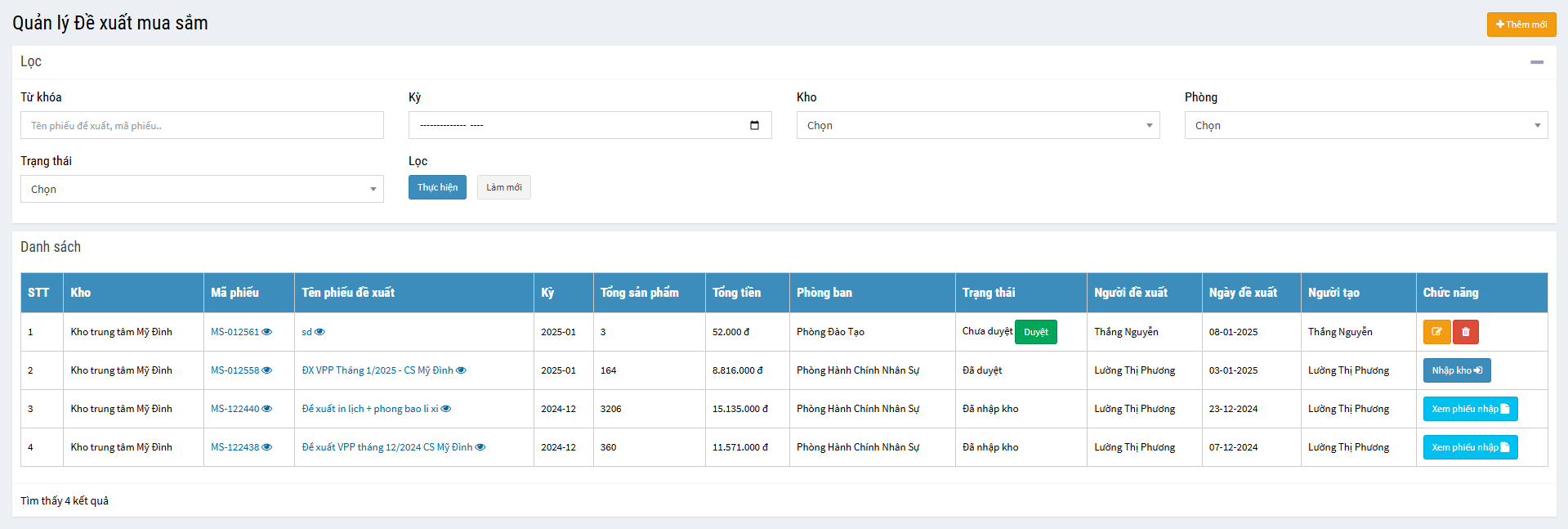
Task: Open Xem phiếu nhập for MS-122440
Action: tap(1469, 409)
